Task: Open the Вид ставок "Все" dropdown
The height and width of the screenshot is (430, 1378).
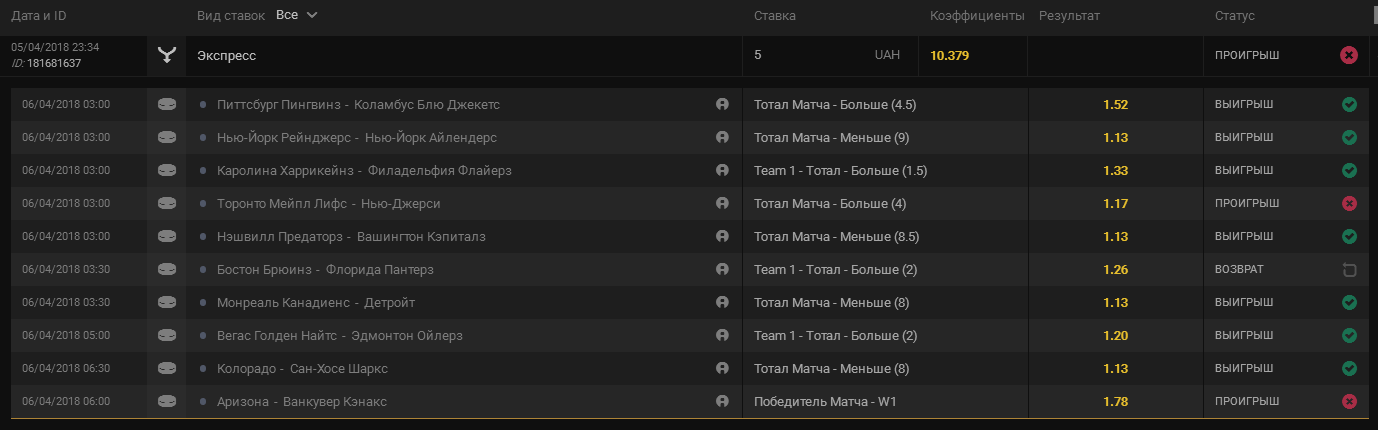Action: point(297,15)
